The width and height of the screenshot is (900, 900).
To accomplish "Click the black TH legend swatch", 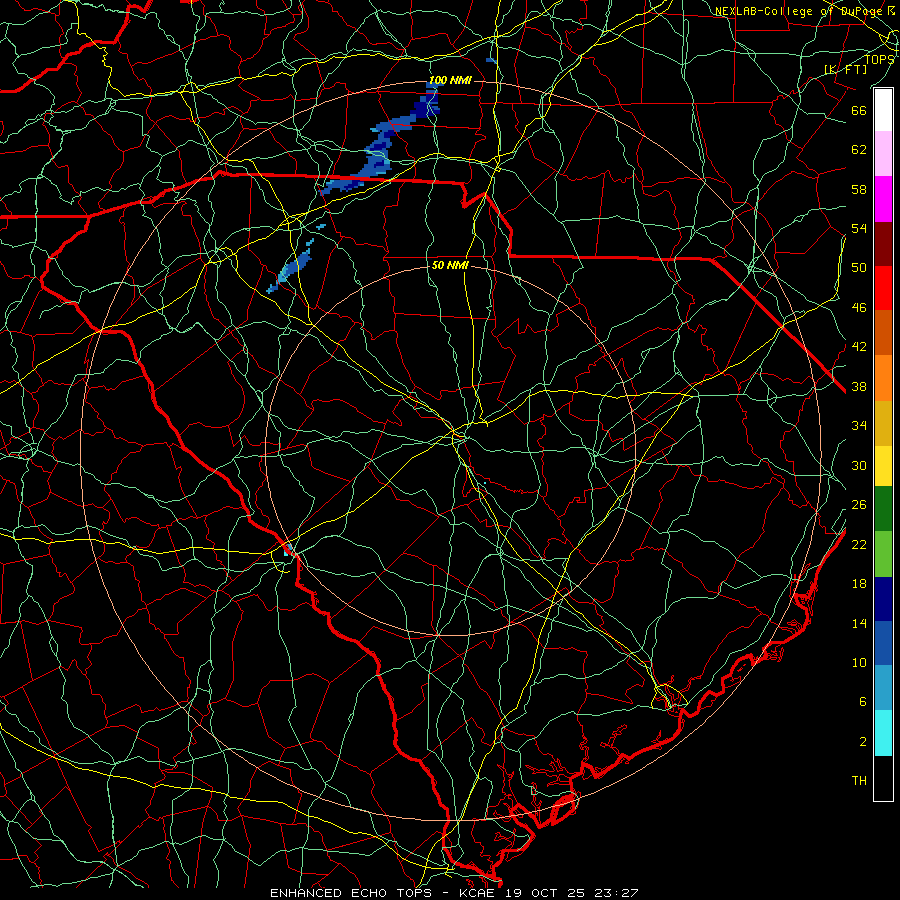I will [883, 778].
